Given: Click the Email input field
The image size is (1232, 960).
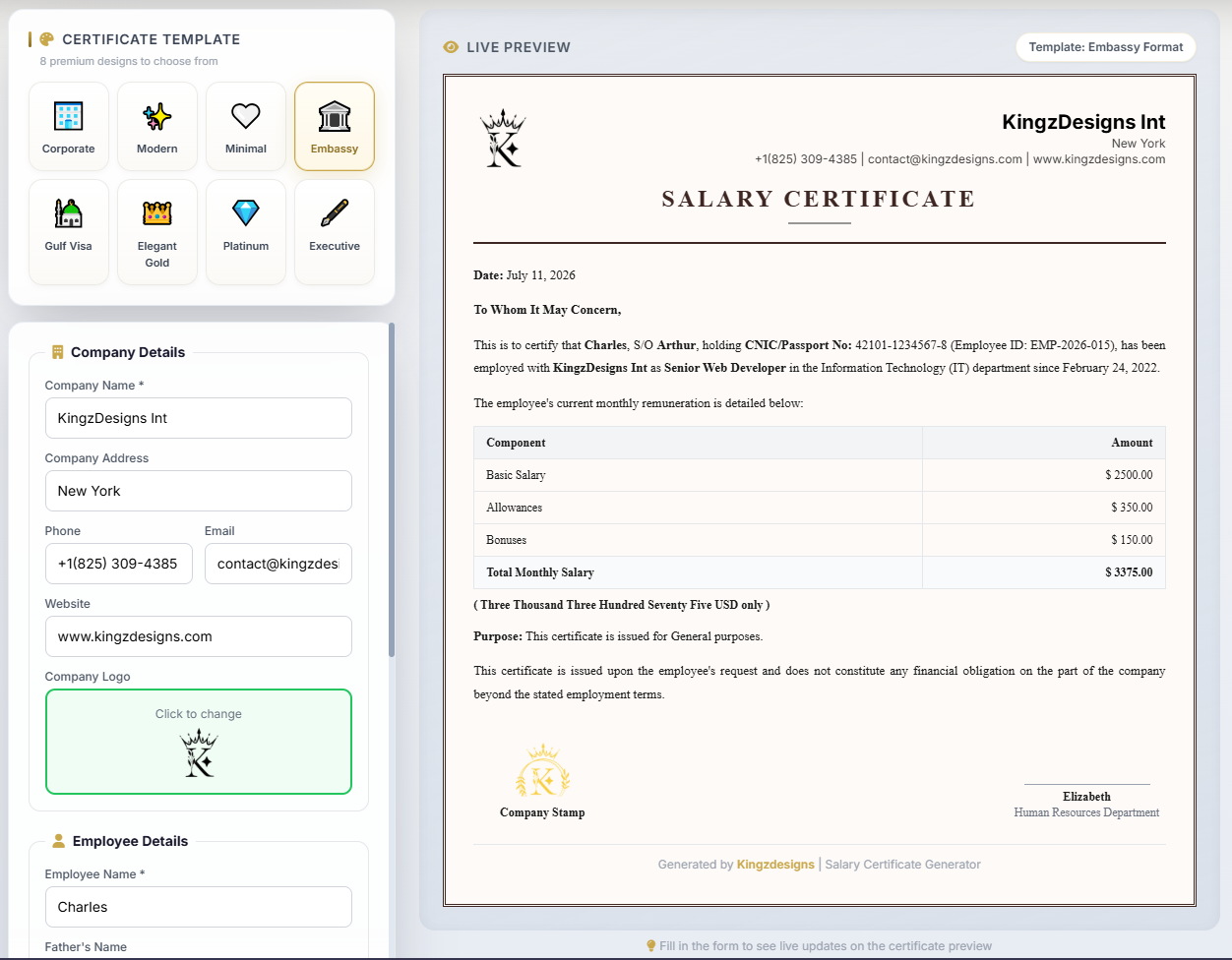Looking at the screenshot, I should point(278,564).
